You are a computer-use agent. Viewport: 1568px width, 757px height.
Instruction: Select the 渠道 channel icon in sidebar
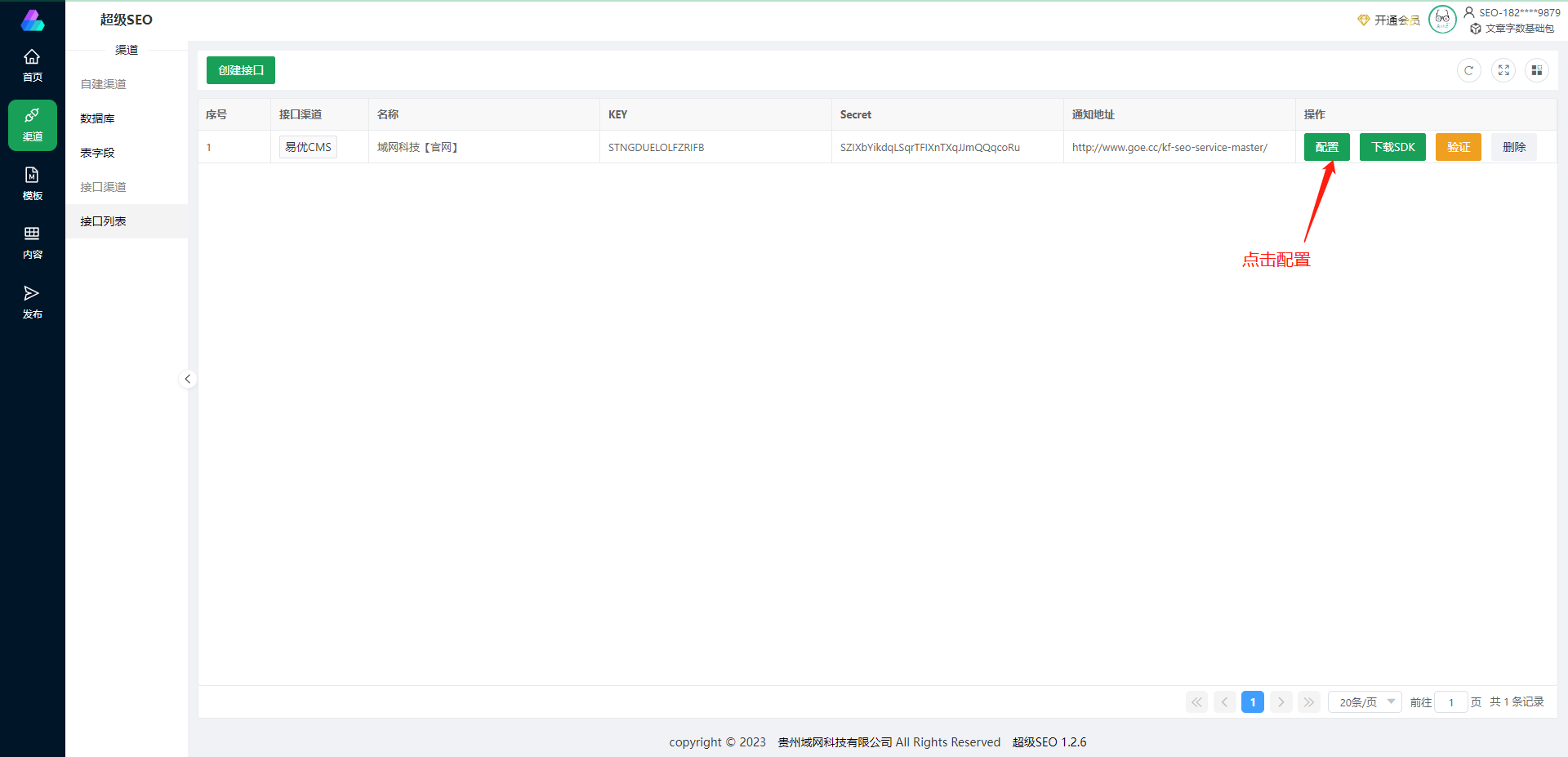tap(32, 125)
